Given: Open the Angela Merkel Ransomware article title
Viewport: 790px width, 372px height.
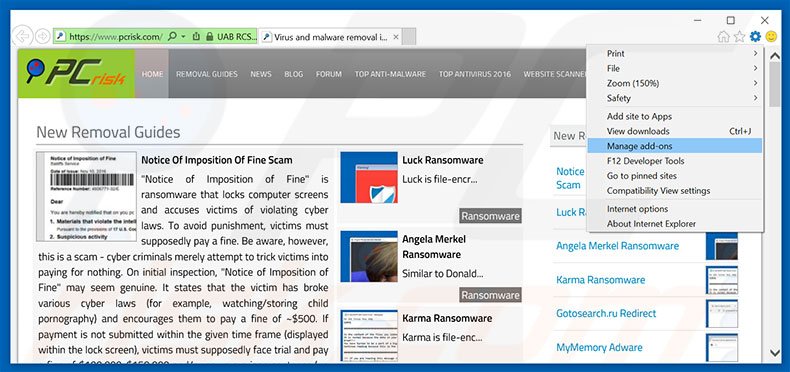Looking at the screenshot, I should click(434, 246).
